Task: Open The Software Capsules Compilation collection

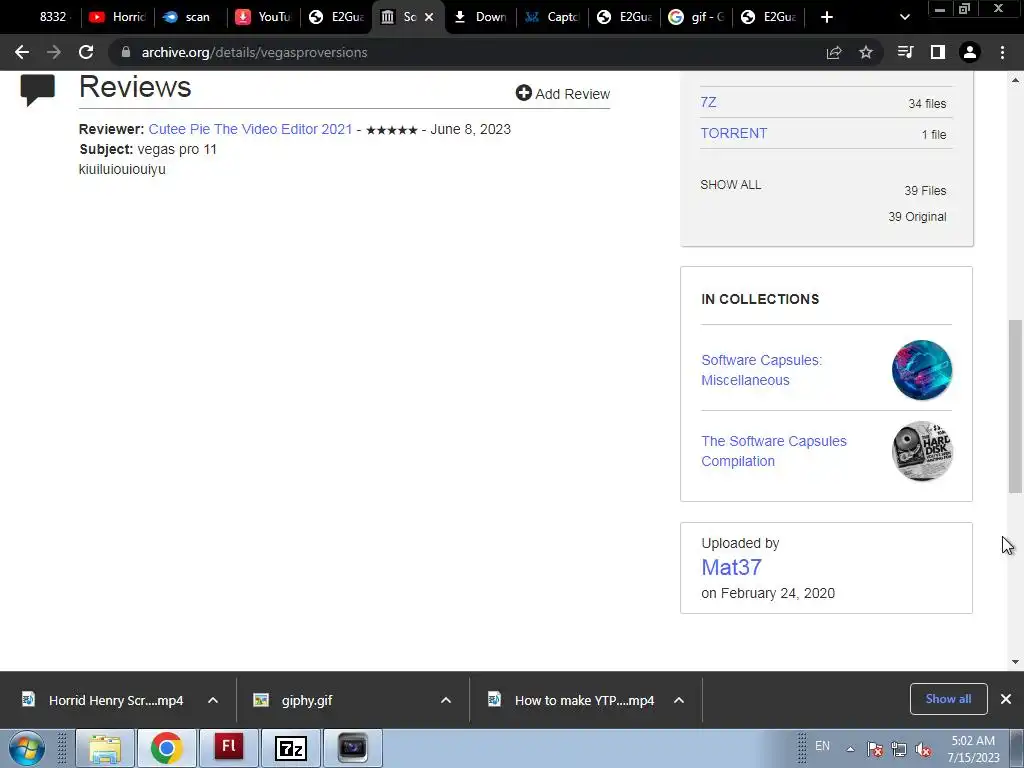Action: (x=774, y=451)
